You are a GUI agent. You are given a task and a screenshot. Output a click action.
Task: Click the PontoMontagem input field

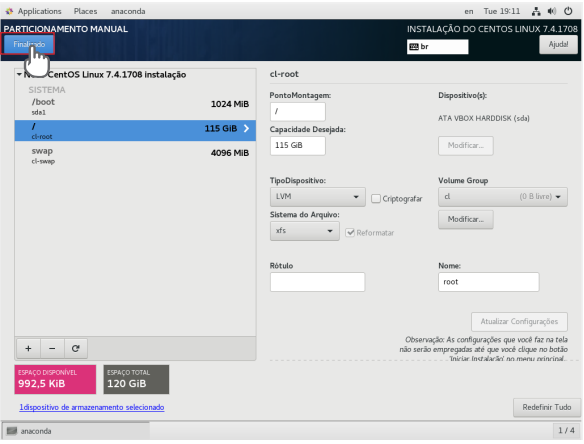298,111
